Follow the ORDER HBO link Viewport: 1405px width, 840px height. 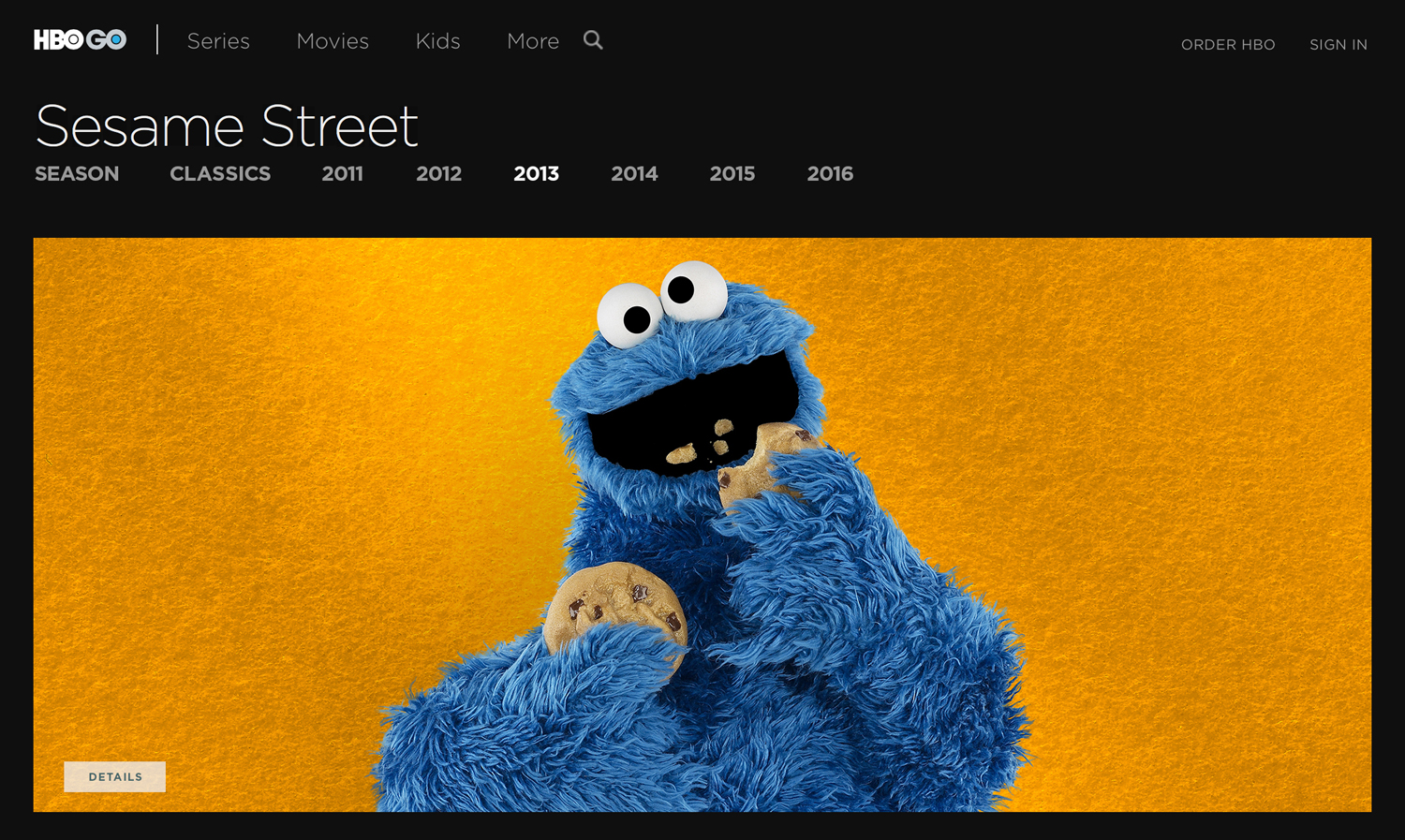coord(1228,44)
